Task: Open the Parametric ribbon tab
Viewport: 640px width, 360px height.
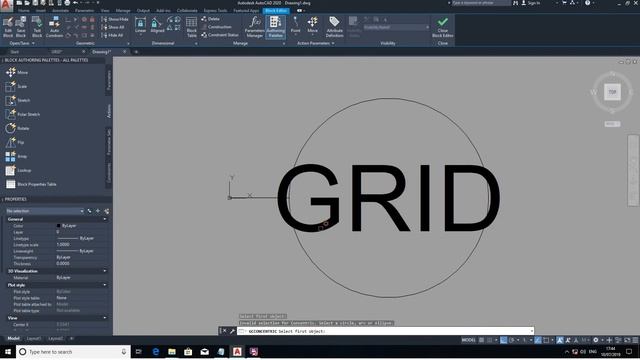Action: (x=84, y=11)
